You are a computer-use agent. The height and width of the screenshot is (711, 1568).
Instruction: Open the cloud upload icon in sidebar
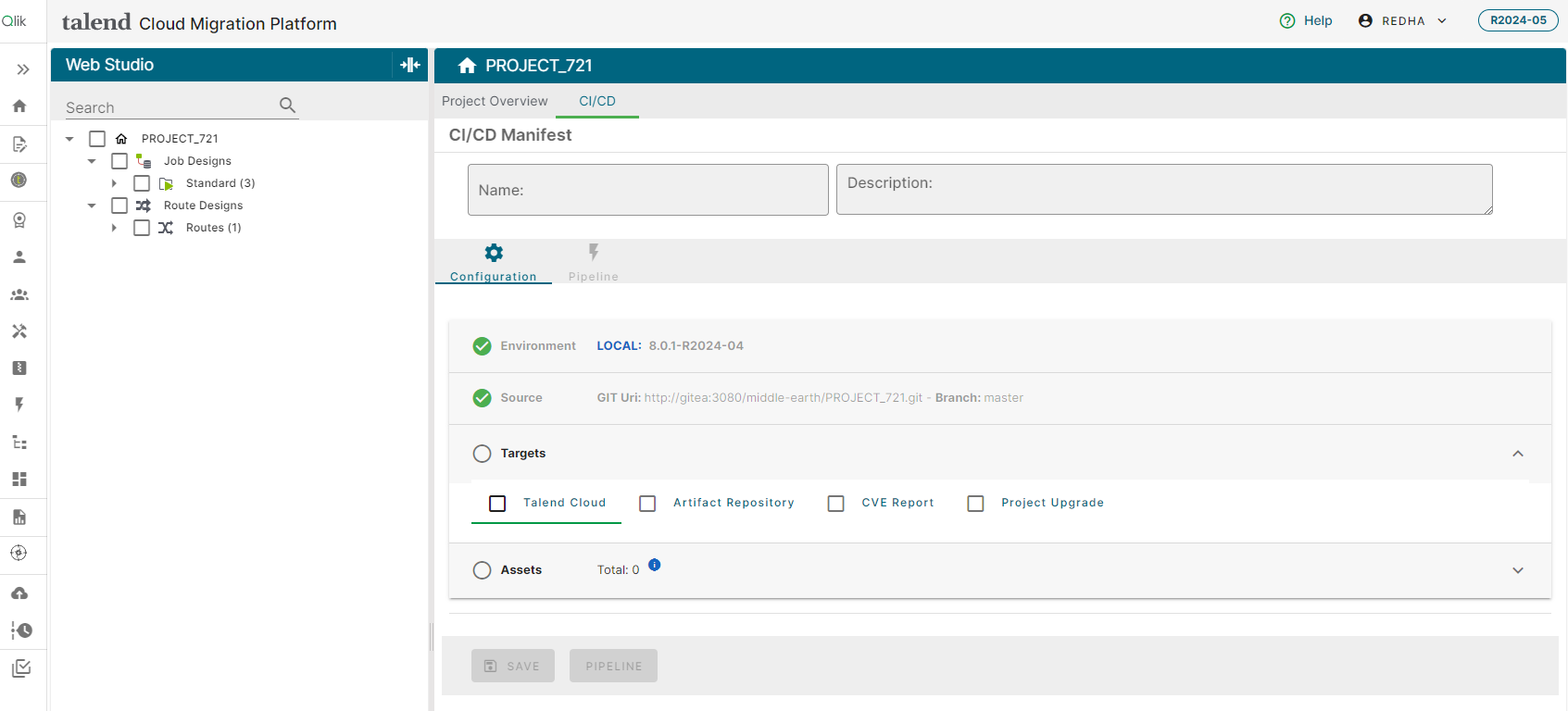click(x=19, y=593)
